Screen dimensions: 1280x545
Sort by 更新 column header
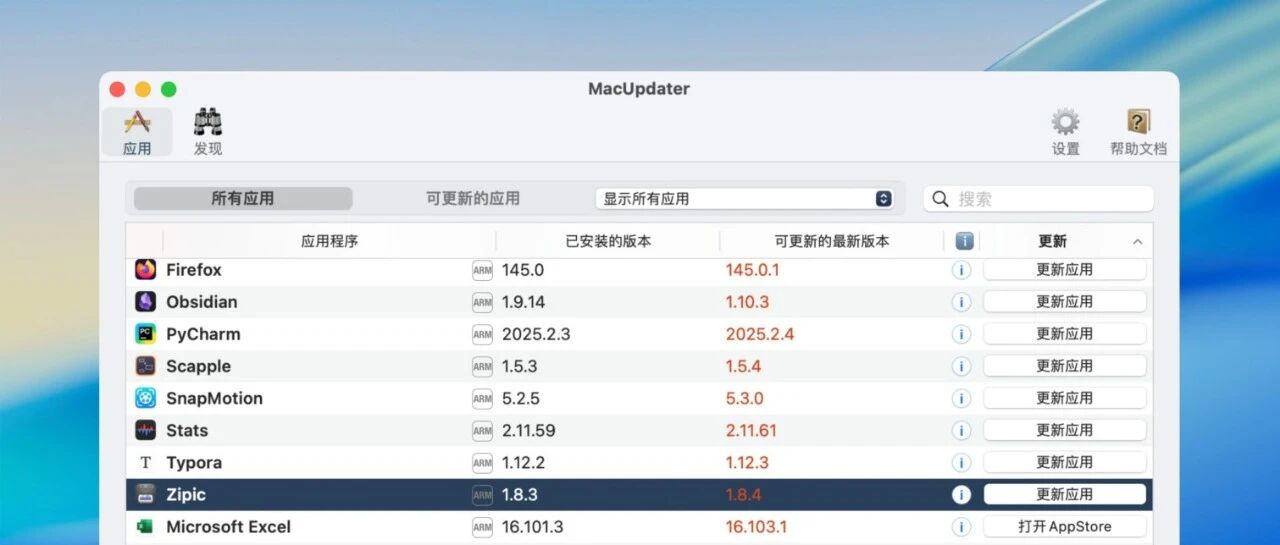pyautogui.click(x=1052, y=241)
